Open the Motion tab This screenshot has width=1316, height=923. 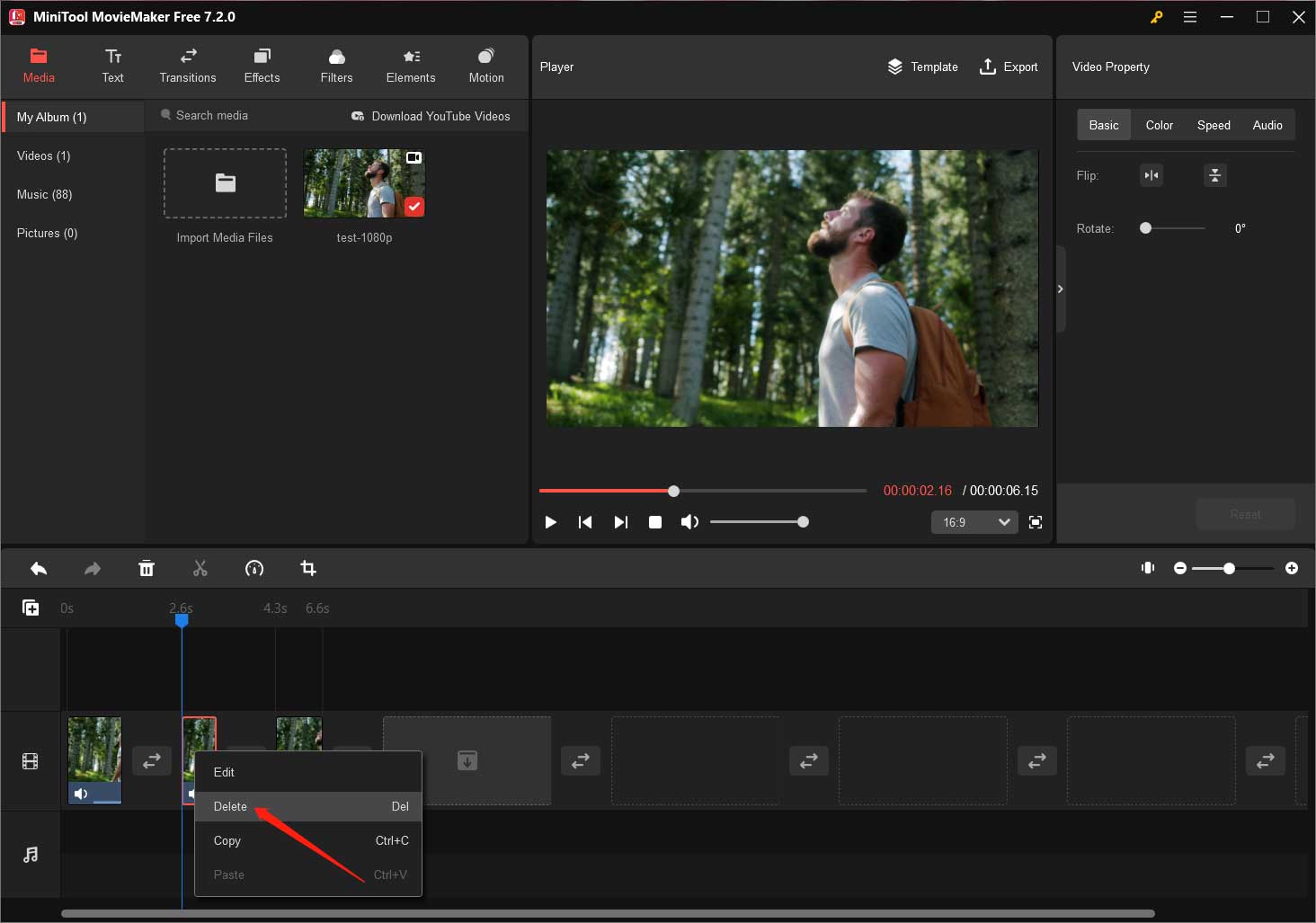pyautogui.click(x=486, y=67)
